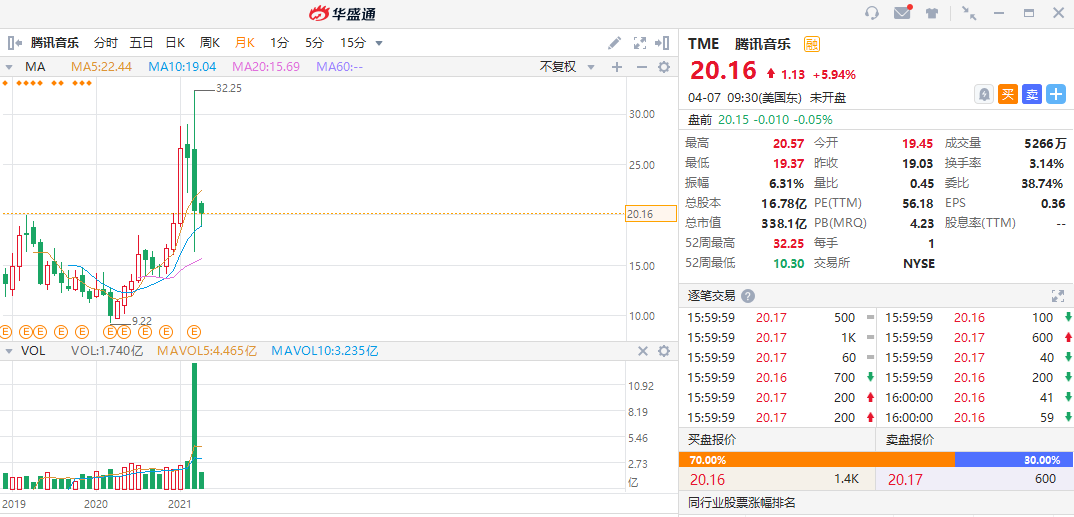Switch to the 日K chart tab
The width and height of the screenshot is (1074, 517).
point(175,42)
